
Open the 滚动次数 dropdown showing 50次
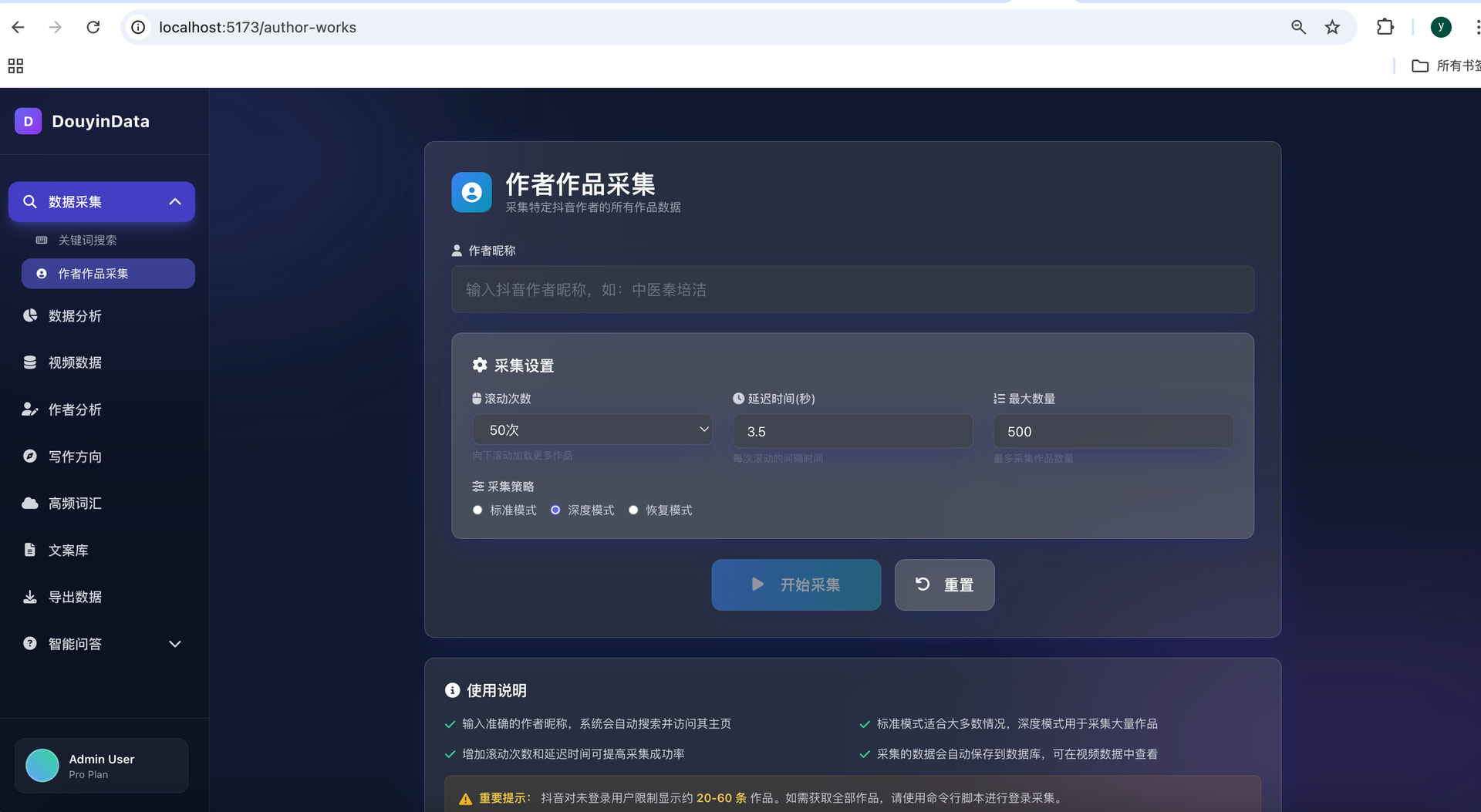pos(592,430)
